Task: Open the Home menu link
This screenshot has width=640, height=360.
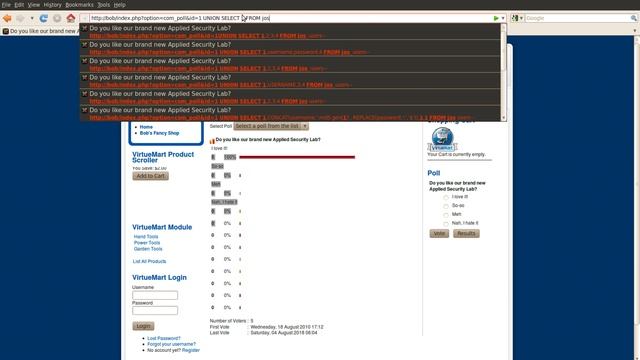Action: click(146, 127)
